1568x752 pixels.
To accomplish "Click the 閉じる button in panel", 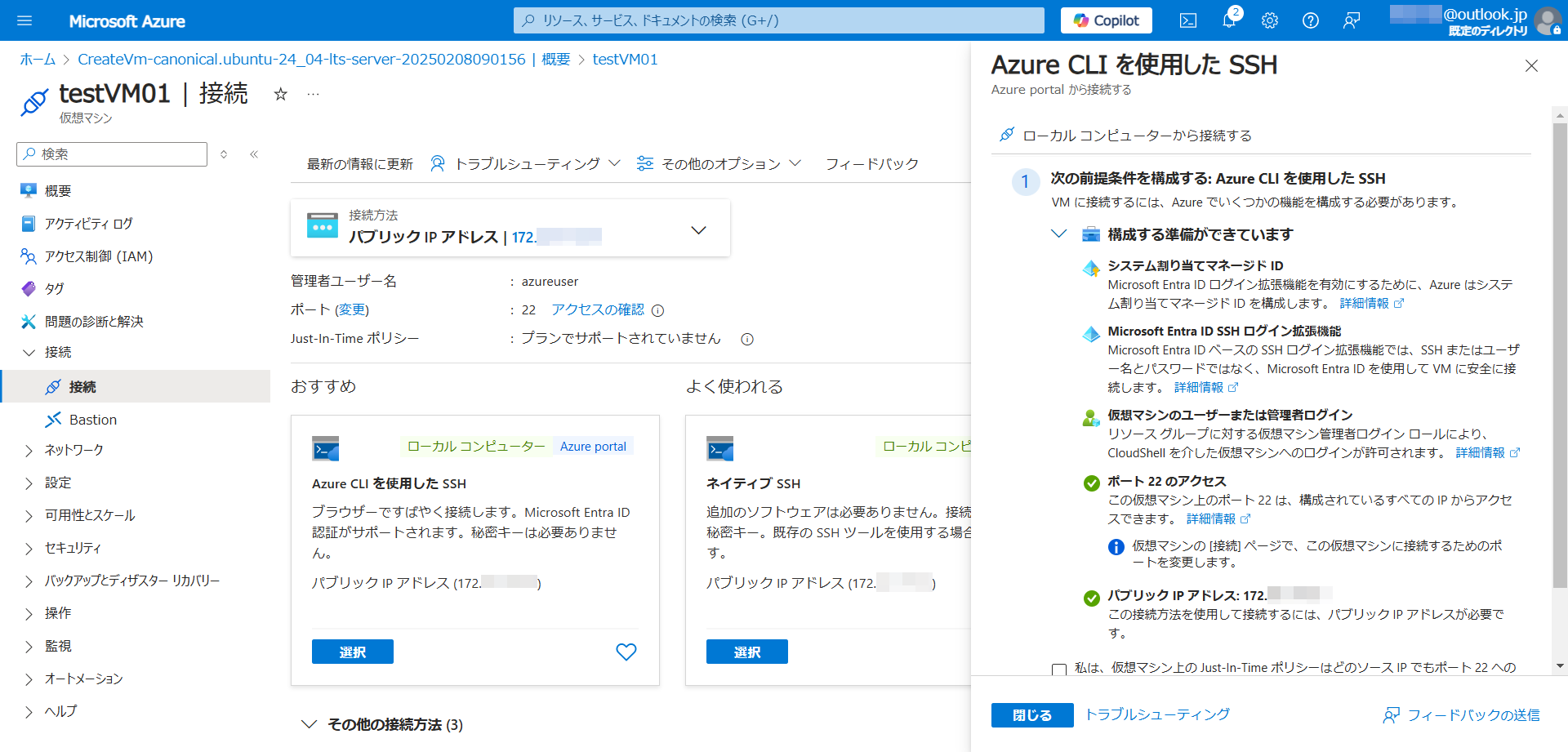I will (x=1031, y=714).
